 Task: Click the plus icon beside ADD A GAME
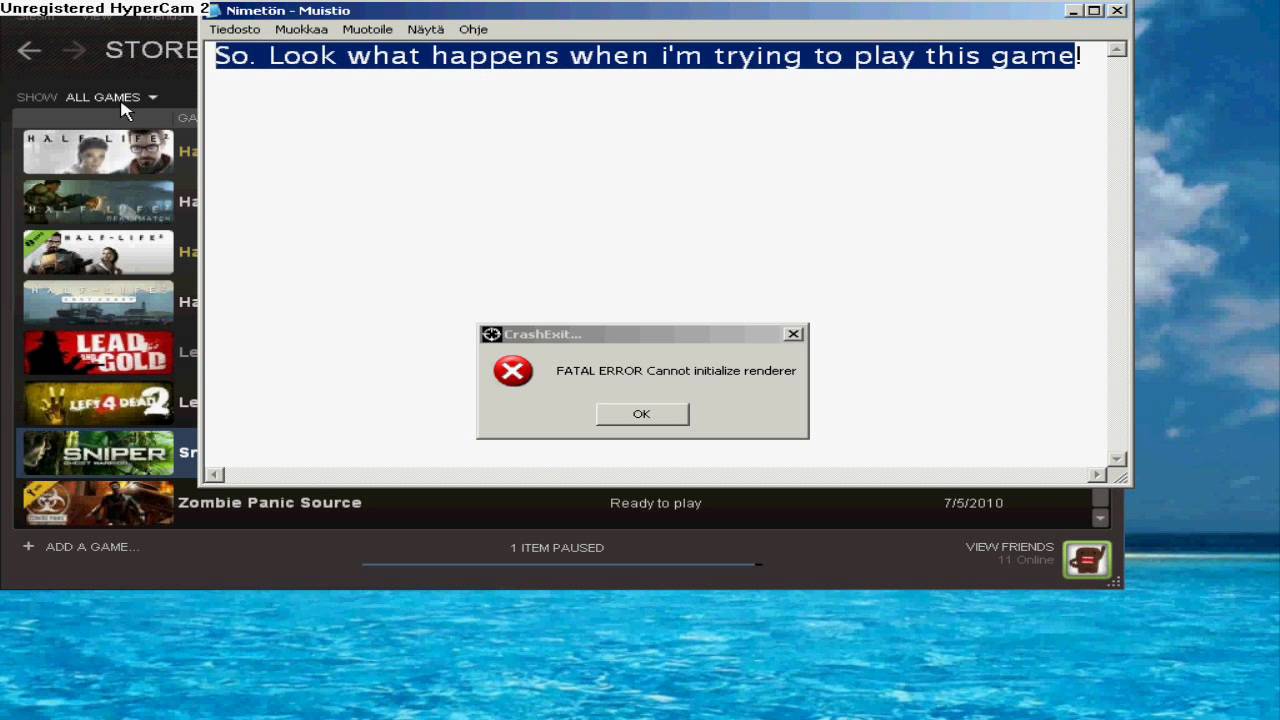[28, 546]
